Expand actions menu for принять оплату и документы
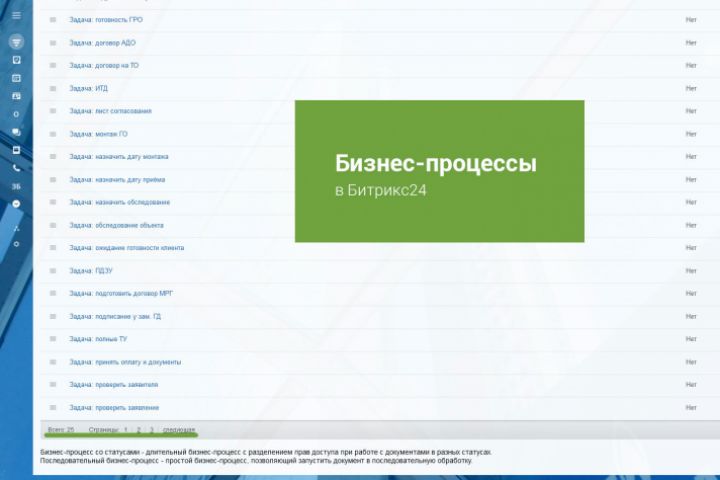The image size is (720, 480). 53,362
